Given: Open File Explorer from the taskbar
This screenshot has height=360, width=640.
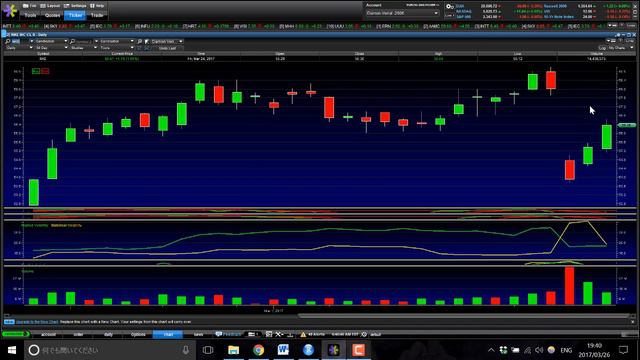Looking at the screenshot, I should 233,350.
